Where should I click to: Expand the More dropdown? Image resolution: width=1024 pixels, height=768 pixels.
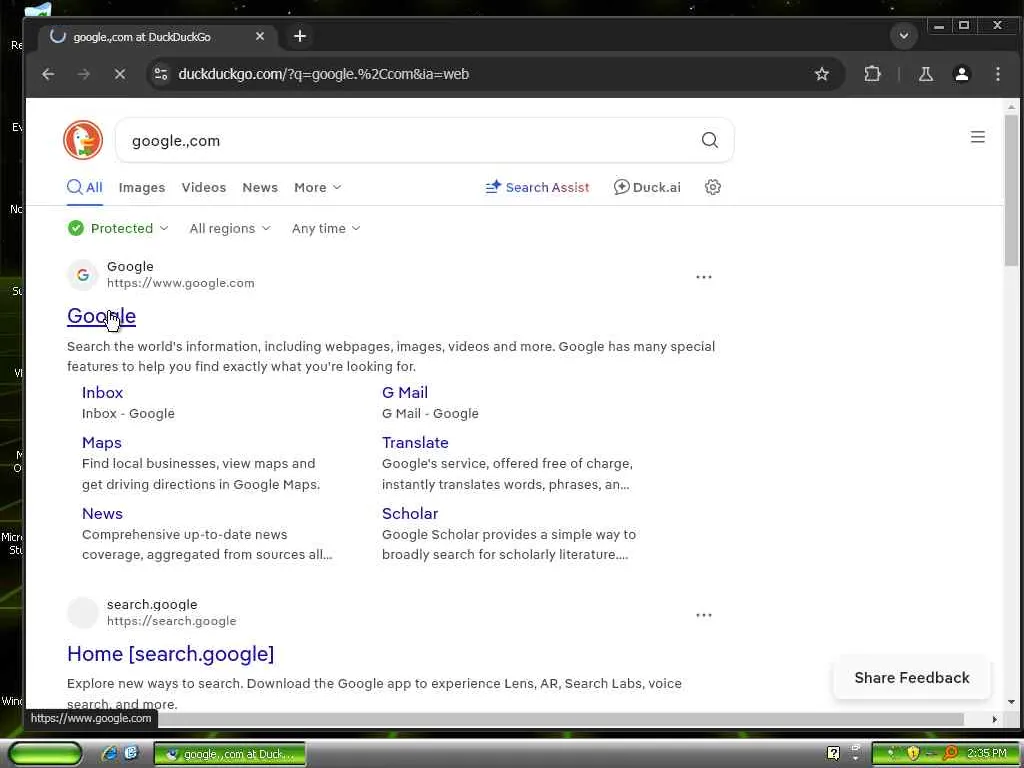(x=317, y=188)
